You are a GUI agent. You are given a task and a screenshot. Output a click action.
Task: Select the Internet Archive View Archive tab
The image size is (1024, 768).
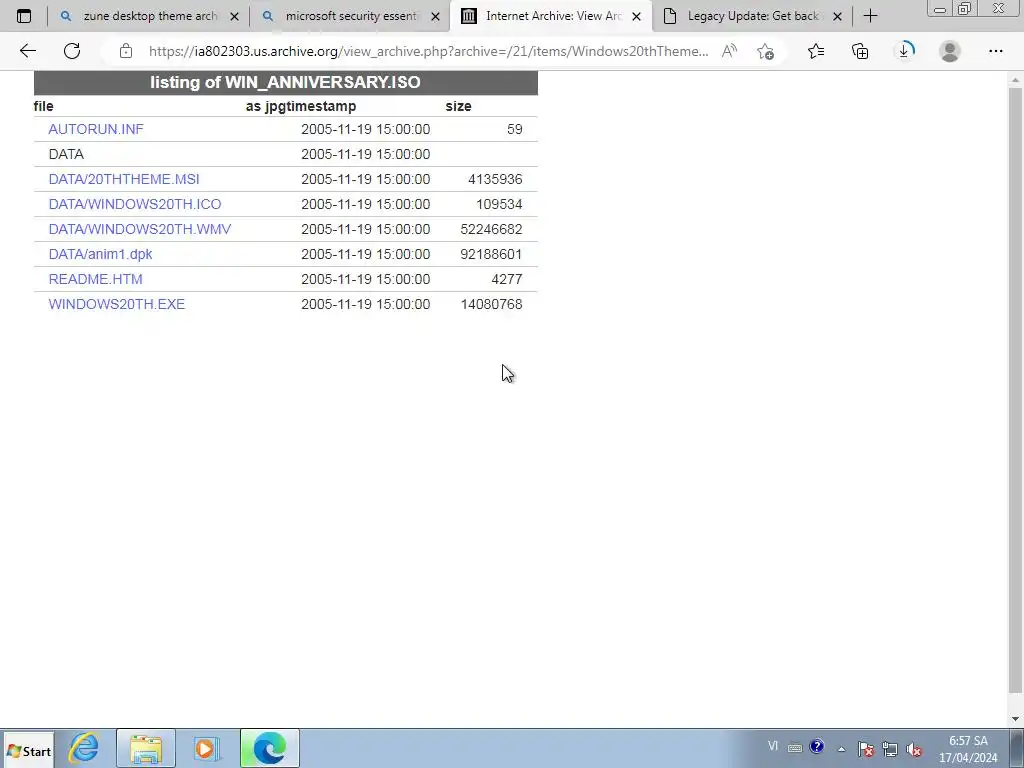tap(552, 16)
